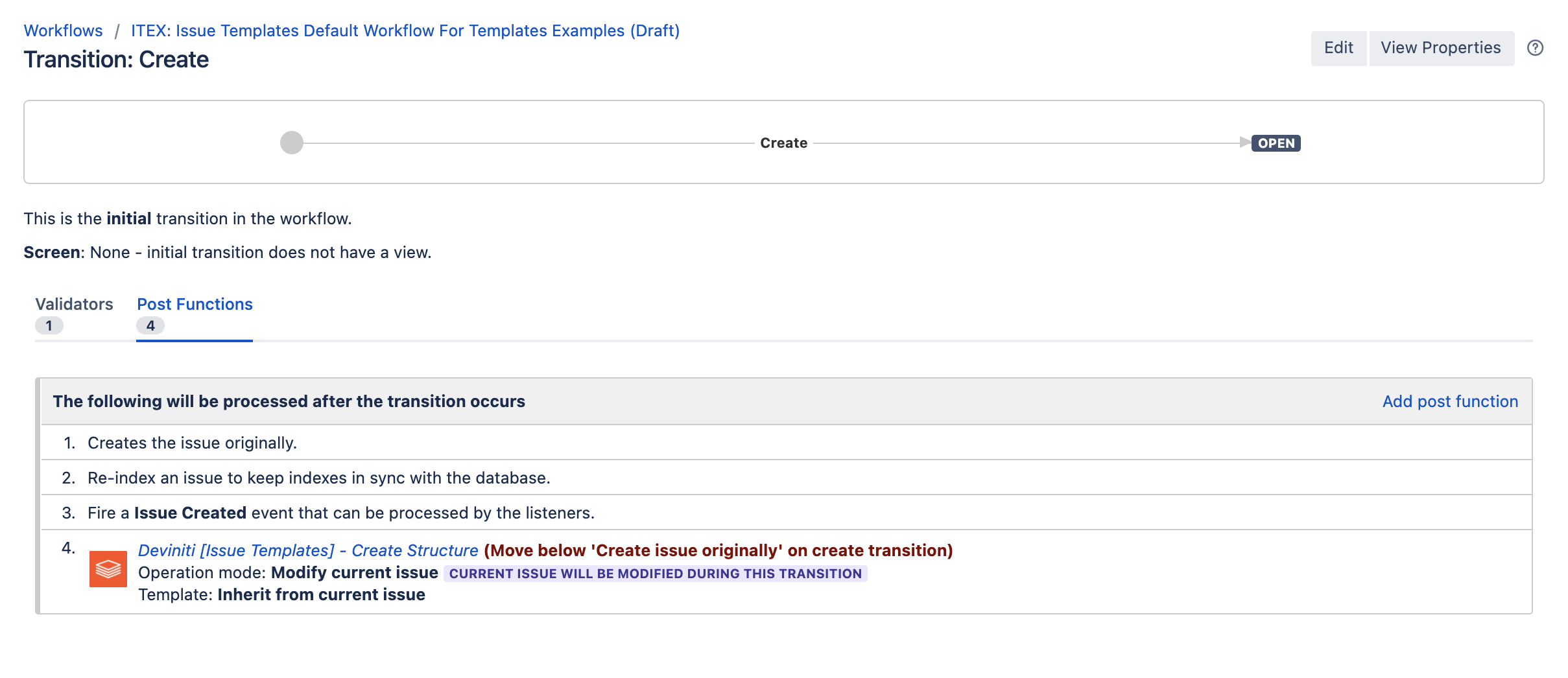
Task: Click 'The following will be processed' header
Action: 289,401
